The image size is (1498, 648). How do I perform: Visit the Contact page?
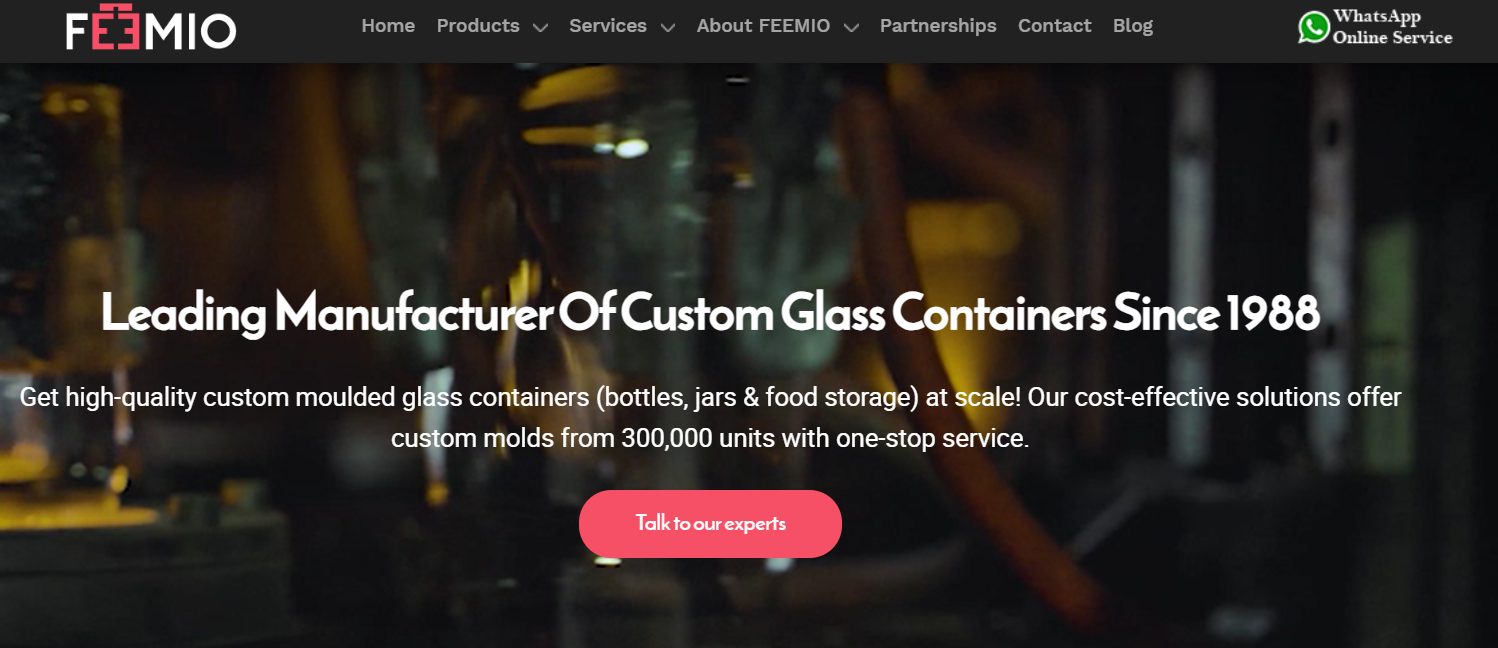point(1054,26)
